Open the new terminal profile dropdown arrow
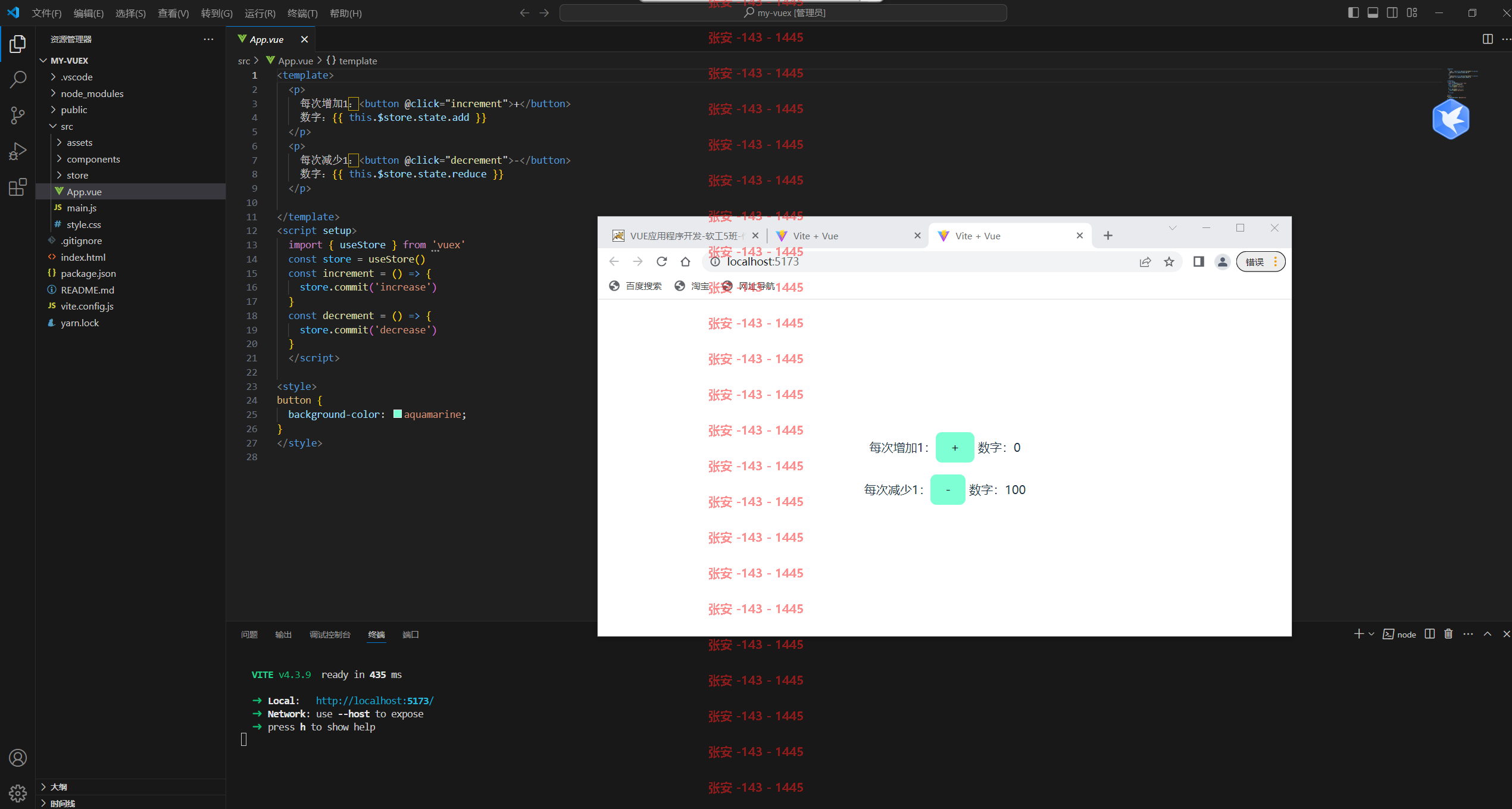The width and height of the screenshot is (1512, 809). [1372, 634]
